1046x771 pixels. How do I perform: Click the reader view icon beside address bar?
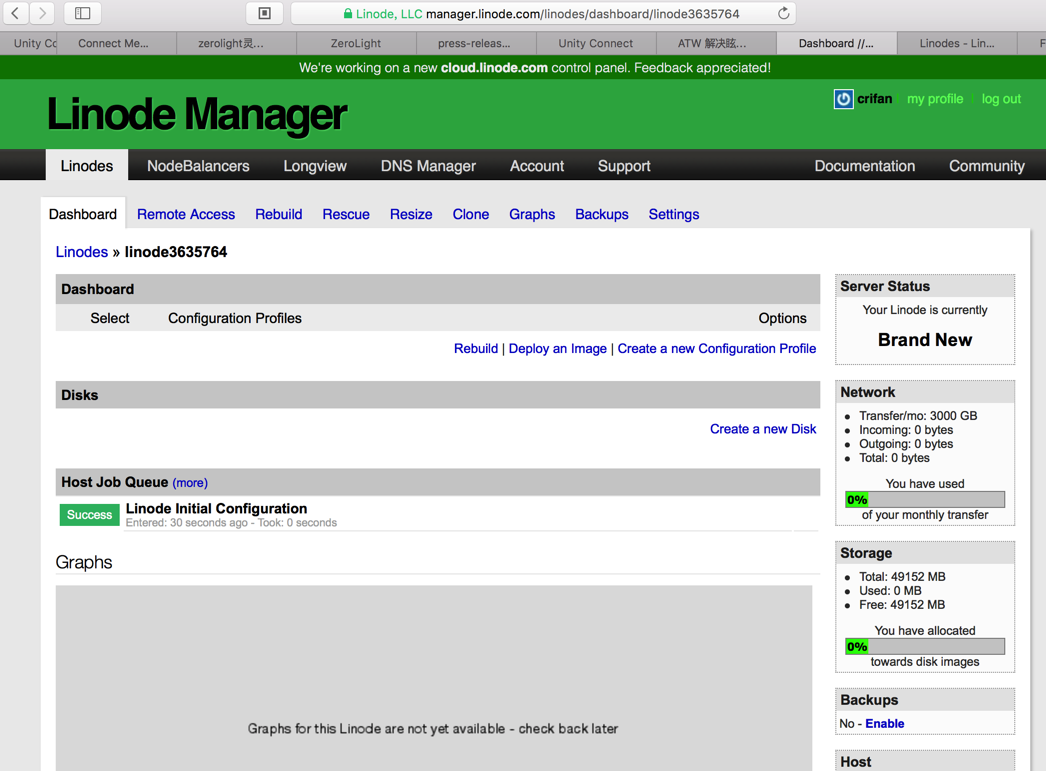click(x=264, y=13)
